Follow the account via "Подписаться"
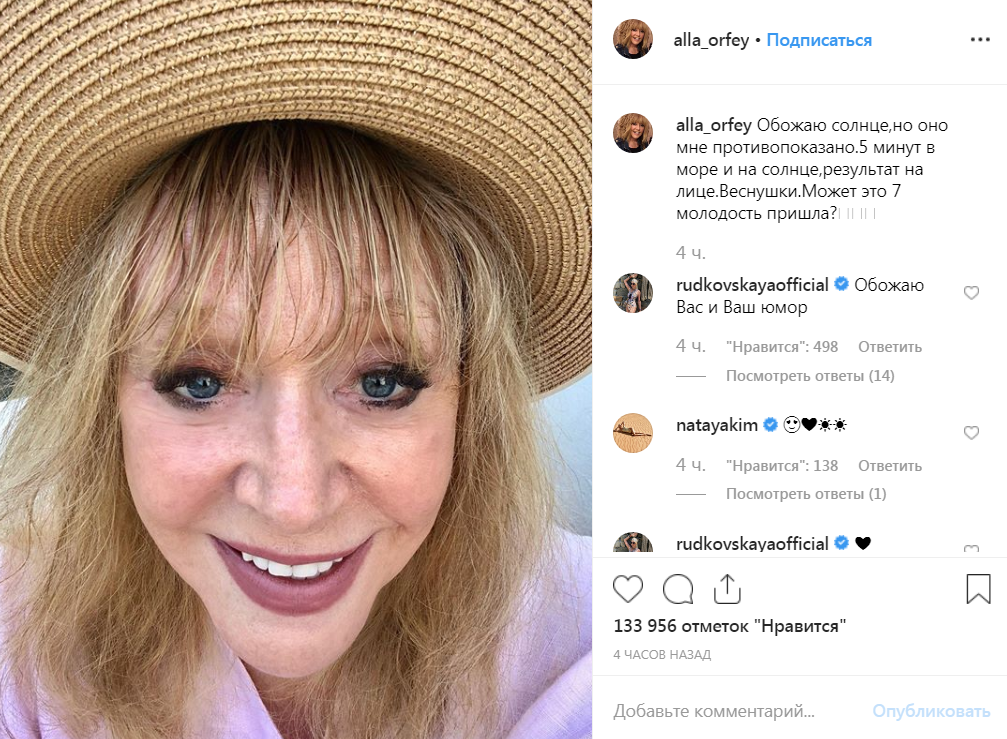Image resolution: width=1007 pixels, height=739 pixels. 819,40
